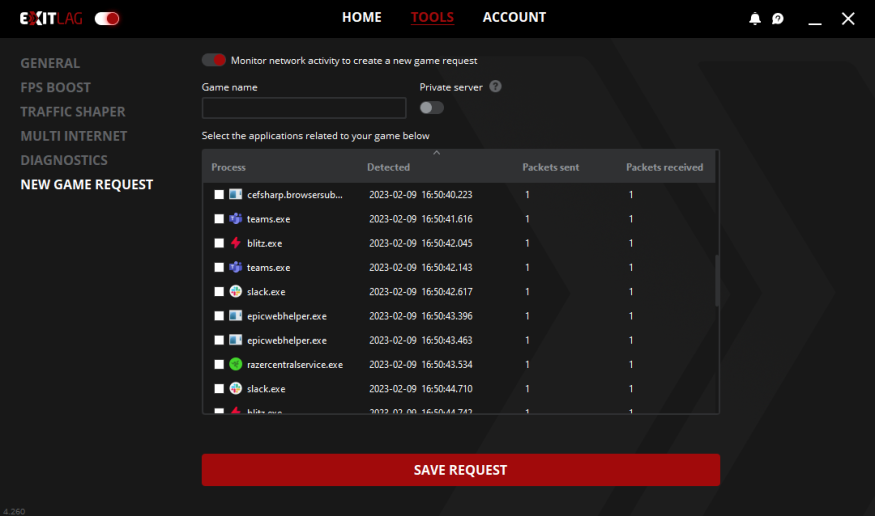The height and width of the screenshot is (516, 875).
Task: Click the Game name input field
Action: (304, 108)
